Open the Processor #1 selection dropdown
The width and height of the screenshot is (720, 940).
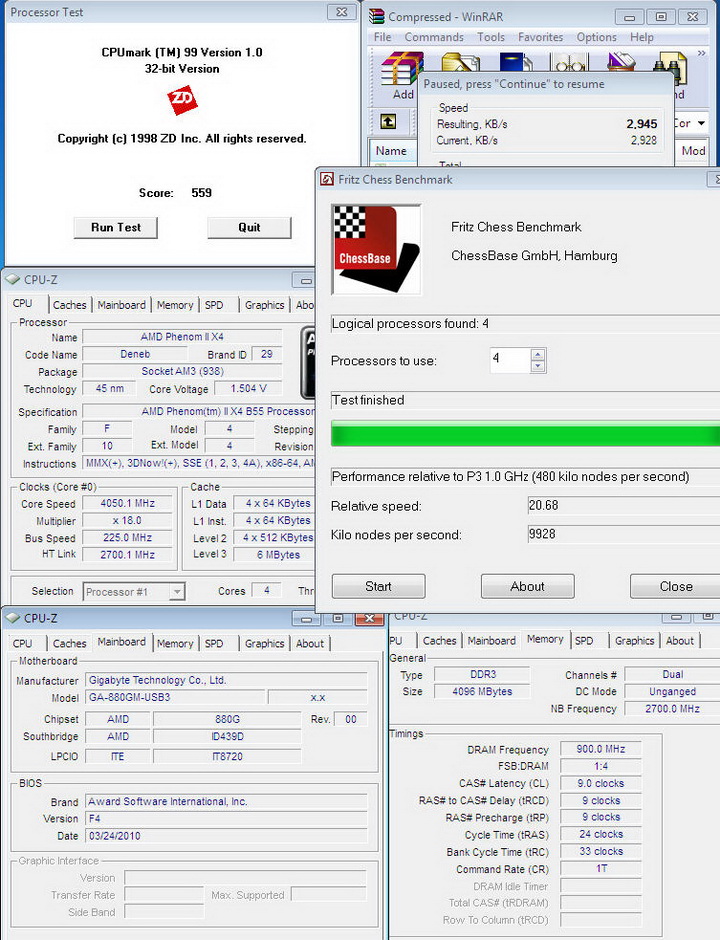pyautogui.click(x=176, y=592)
